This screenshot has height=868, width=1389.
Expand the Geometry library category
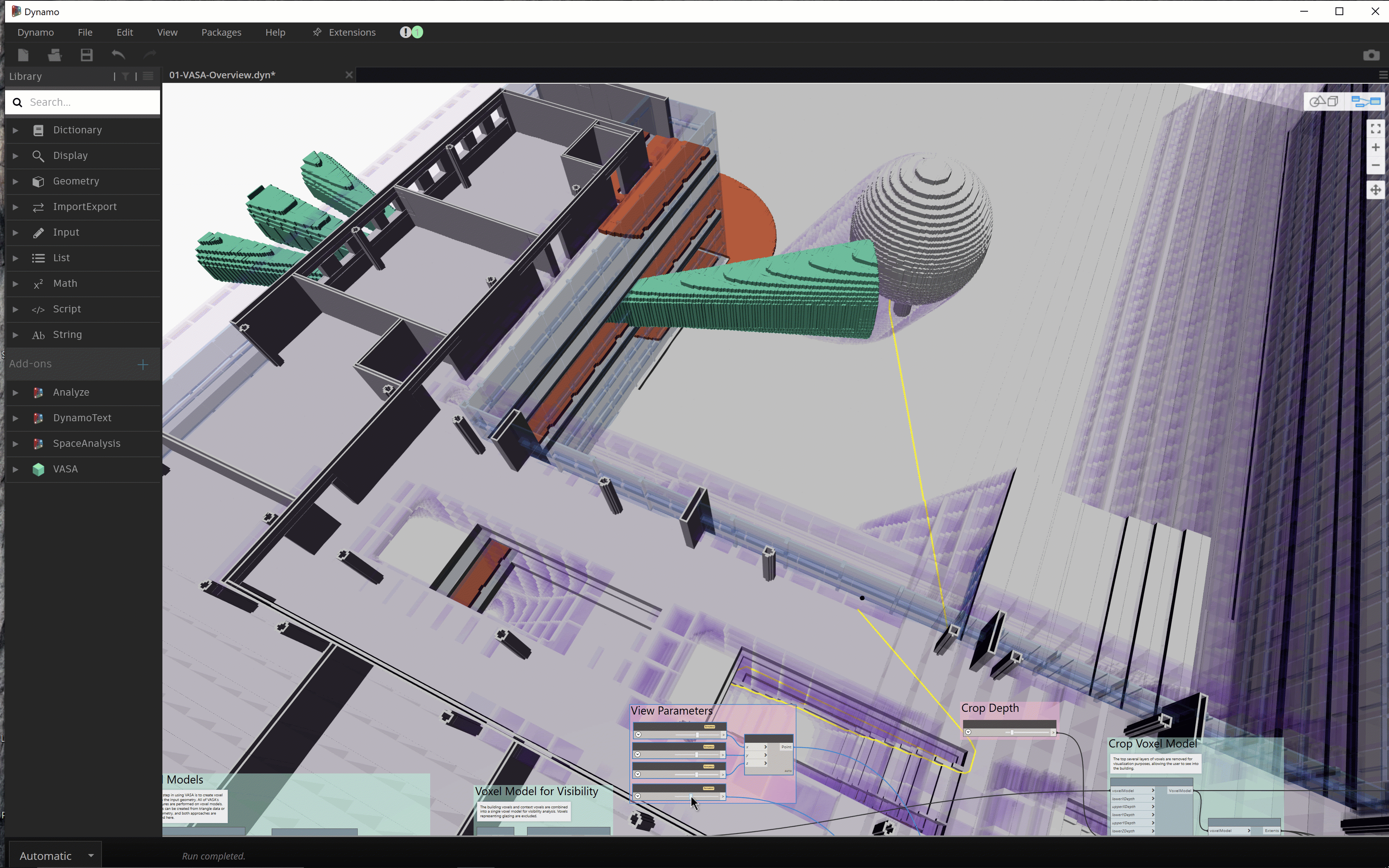tap(16, 181)
